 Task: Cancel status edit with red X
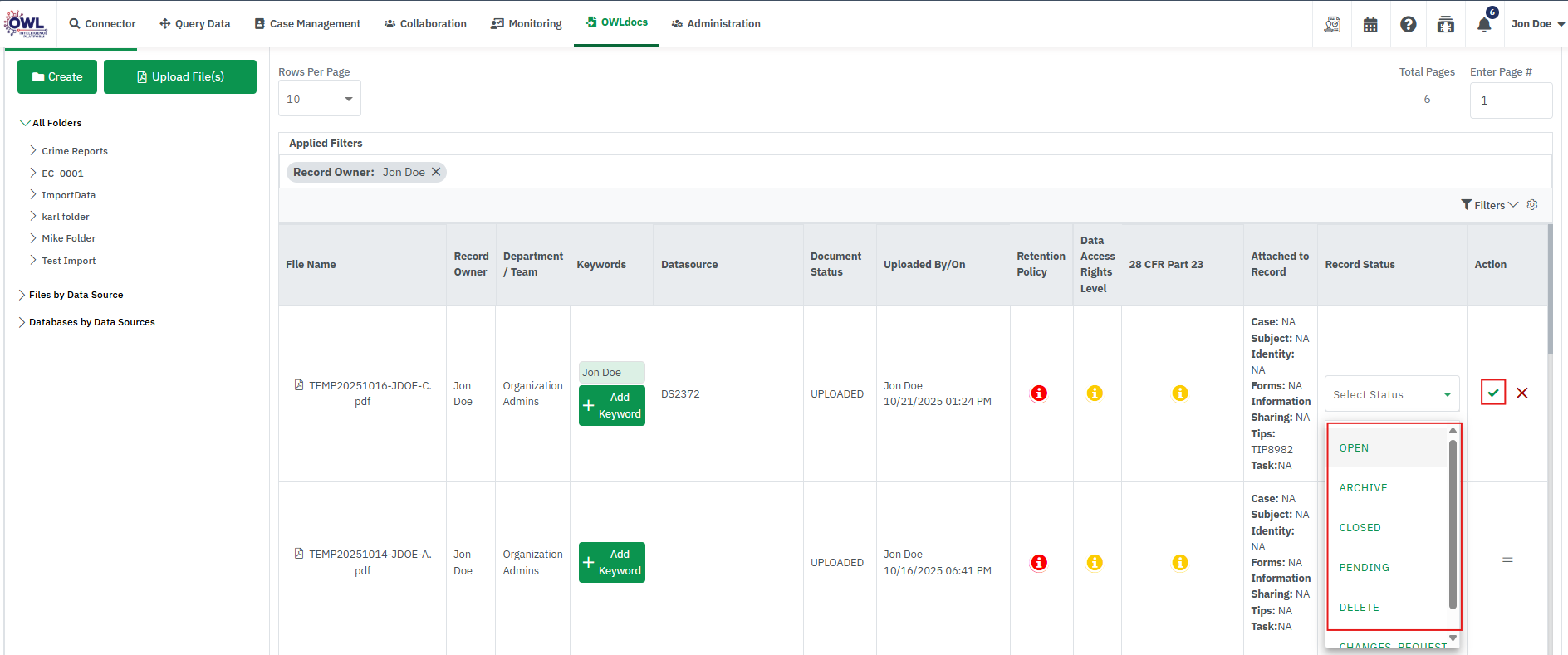pos(1521,393)
